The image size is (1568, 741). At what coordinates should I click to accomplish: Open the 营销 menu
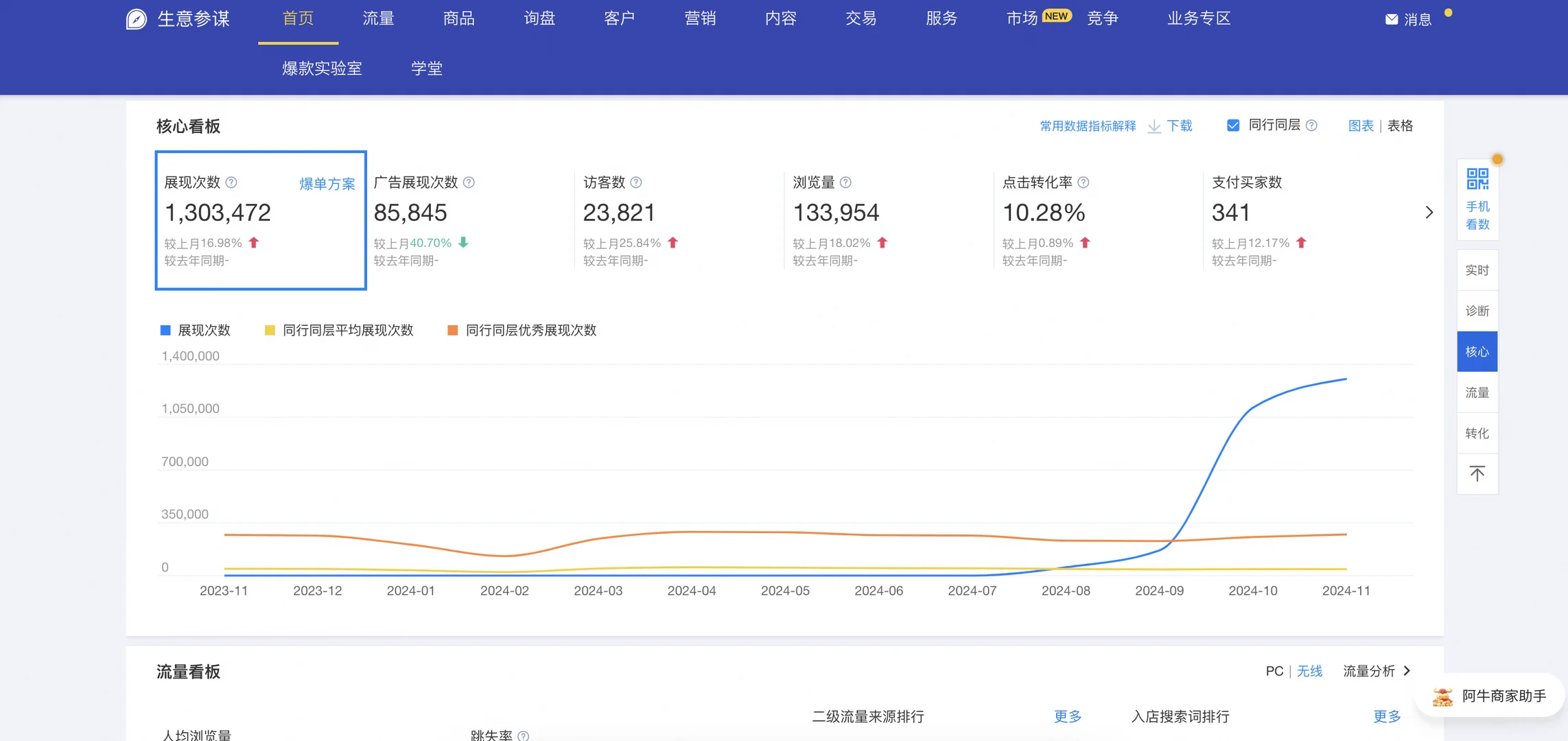tap(701, 19)
